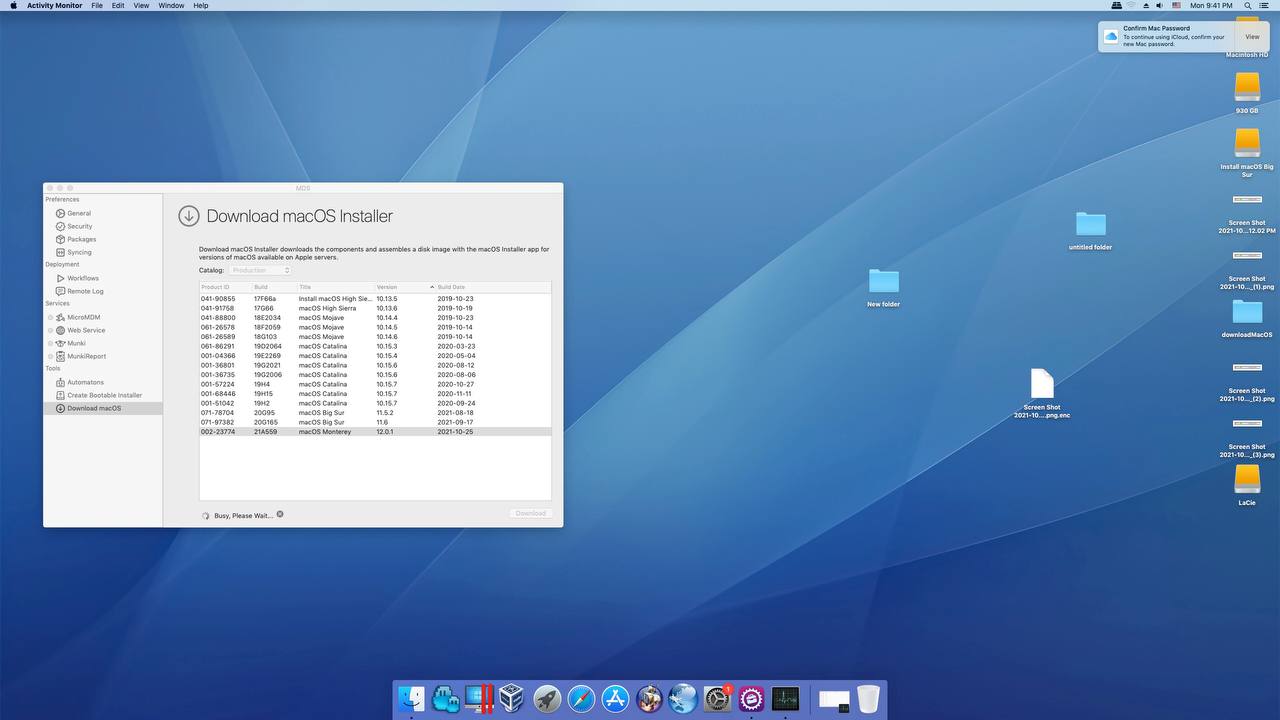
Task: Select downloadMacOS folder on desktop
Action: click(x=1247, y=319)
